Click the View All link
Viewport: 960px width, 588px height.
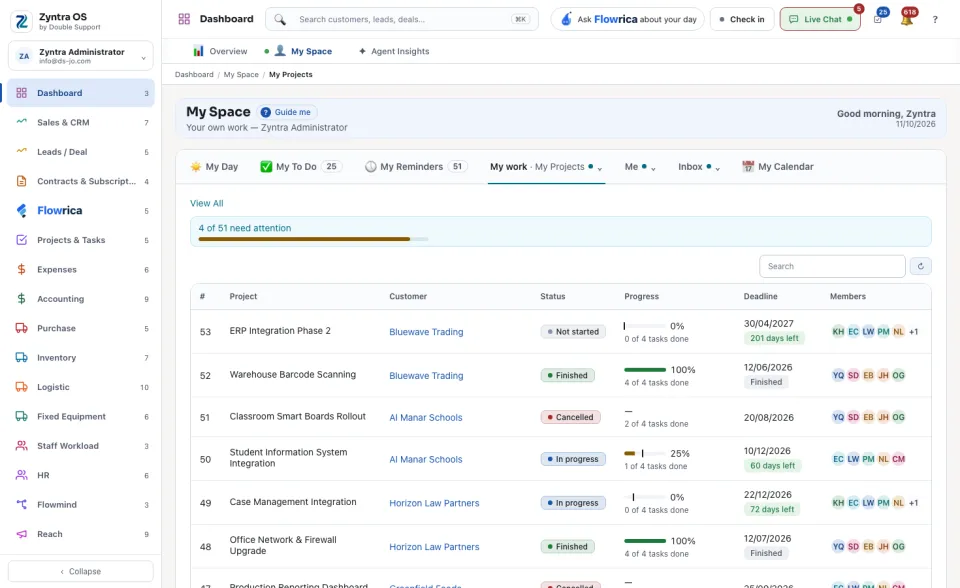pyautogui.click(x=206, y=203)
